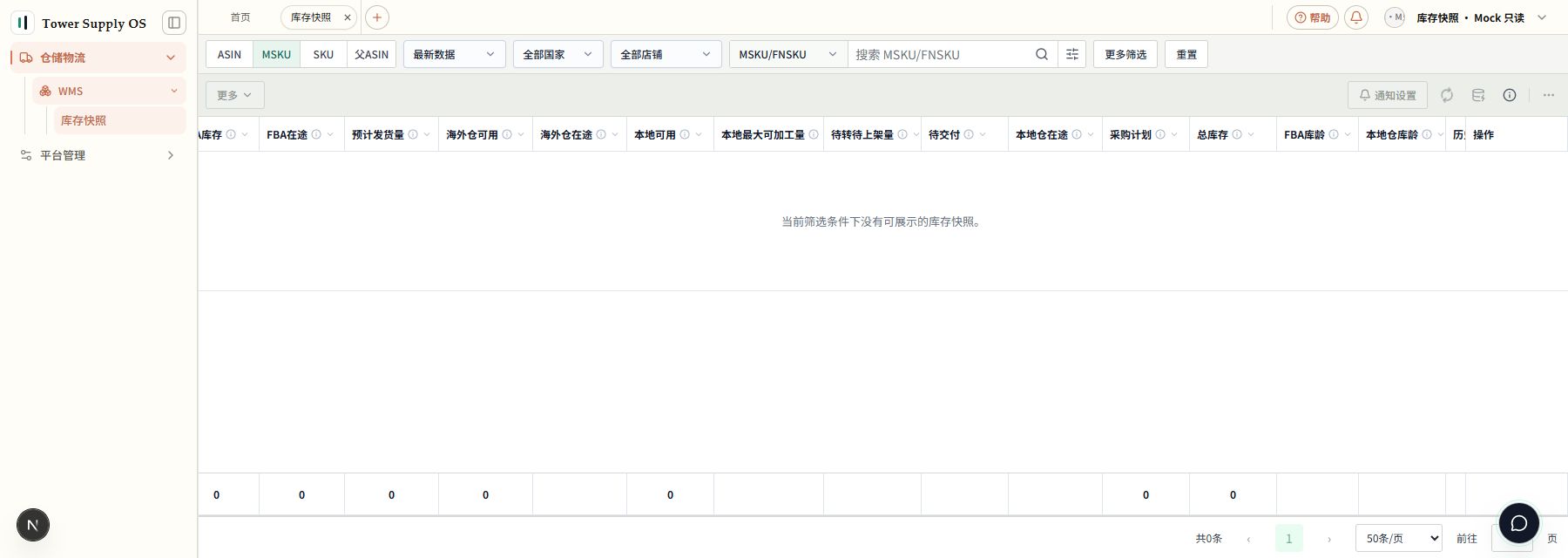Click the 共0条 total count text

pos(1209,539)
